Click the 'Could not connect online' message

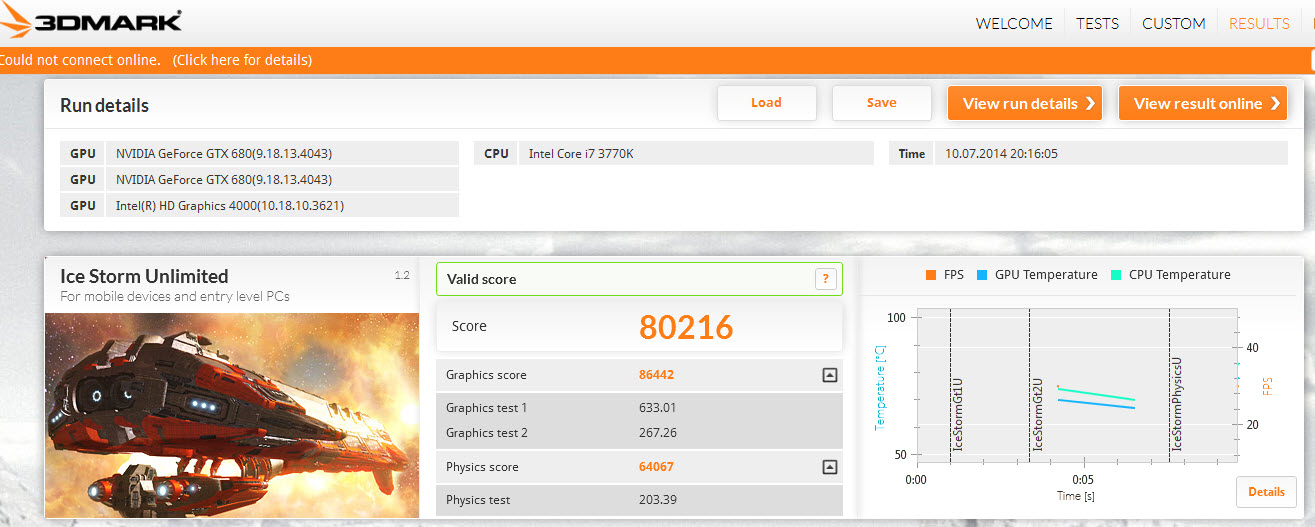pos(79,60)
